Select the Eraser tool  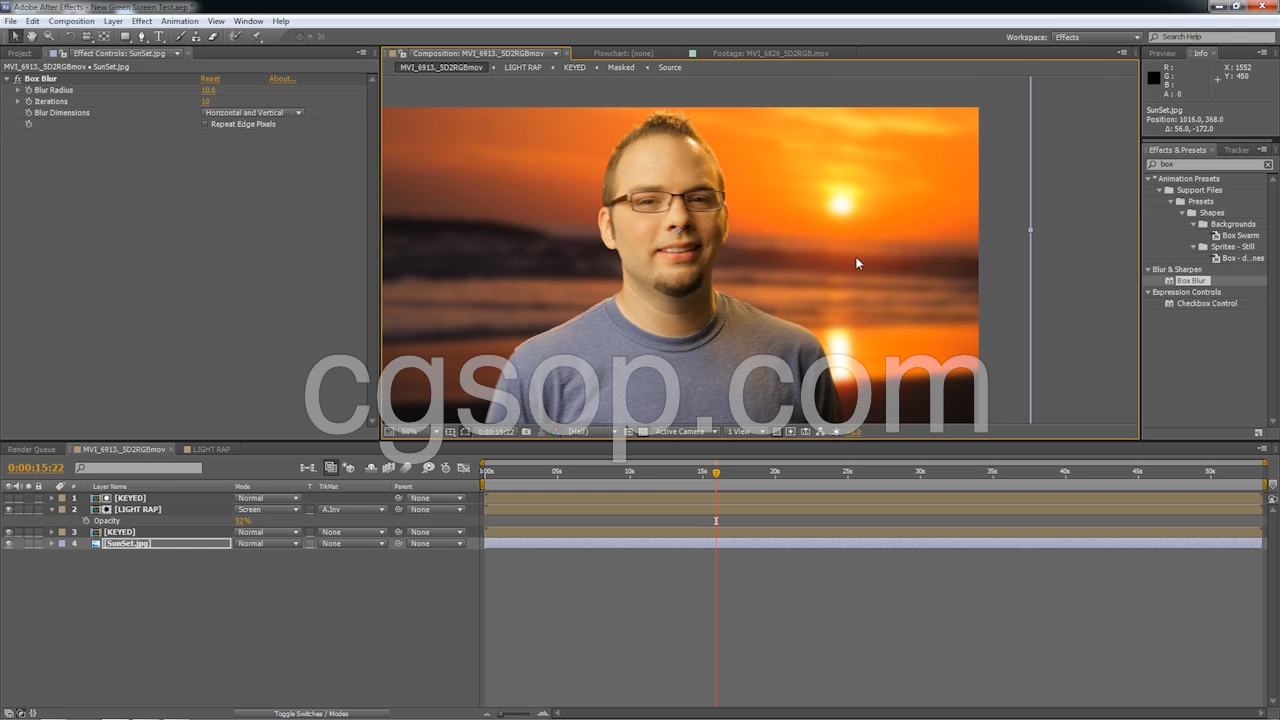coord(213,37)
